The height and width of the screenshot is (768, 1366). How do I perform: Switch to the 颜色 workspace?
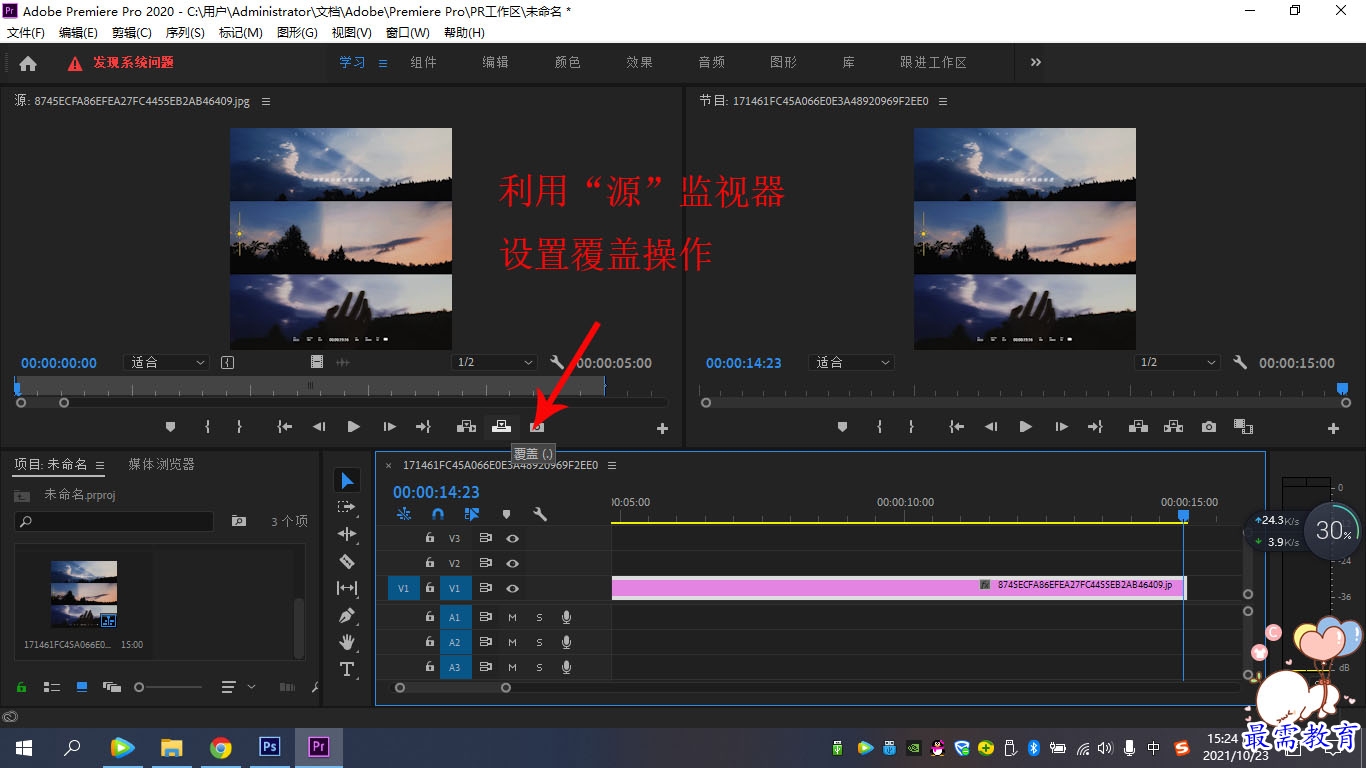[x=567, y=62]
